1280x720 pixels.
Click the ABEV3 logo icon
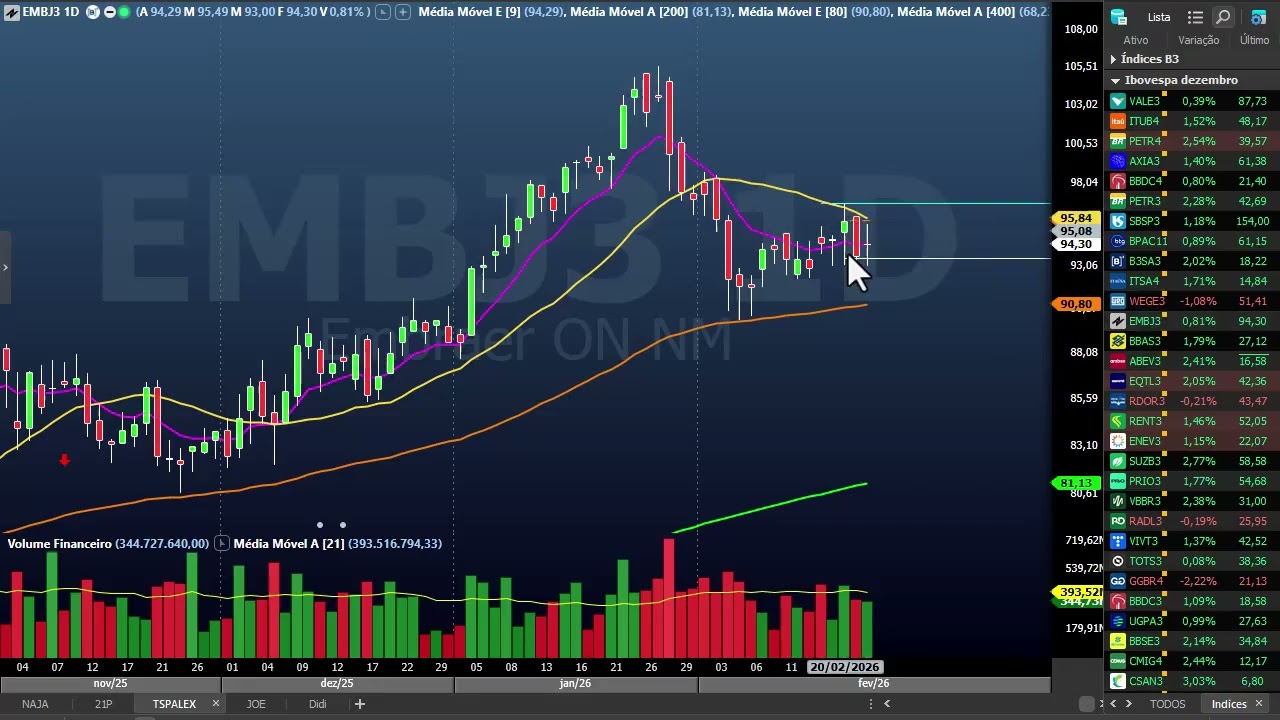click(1118, 361)
